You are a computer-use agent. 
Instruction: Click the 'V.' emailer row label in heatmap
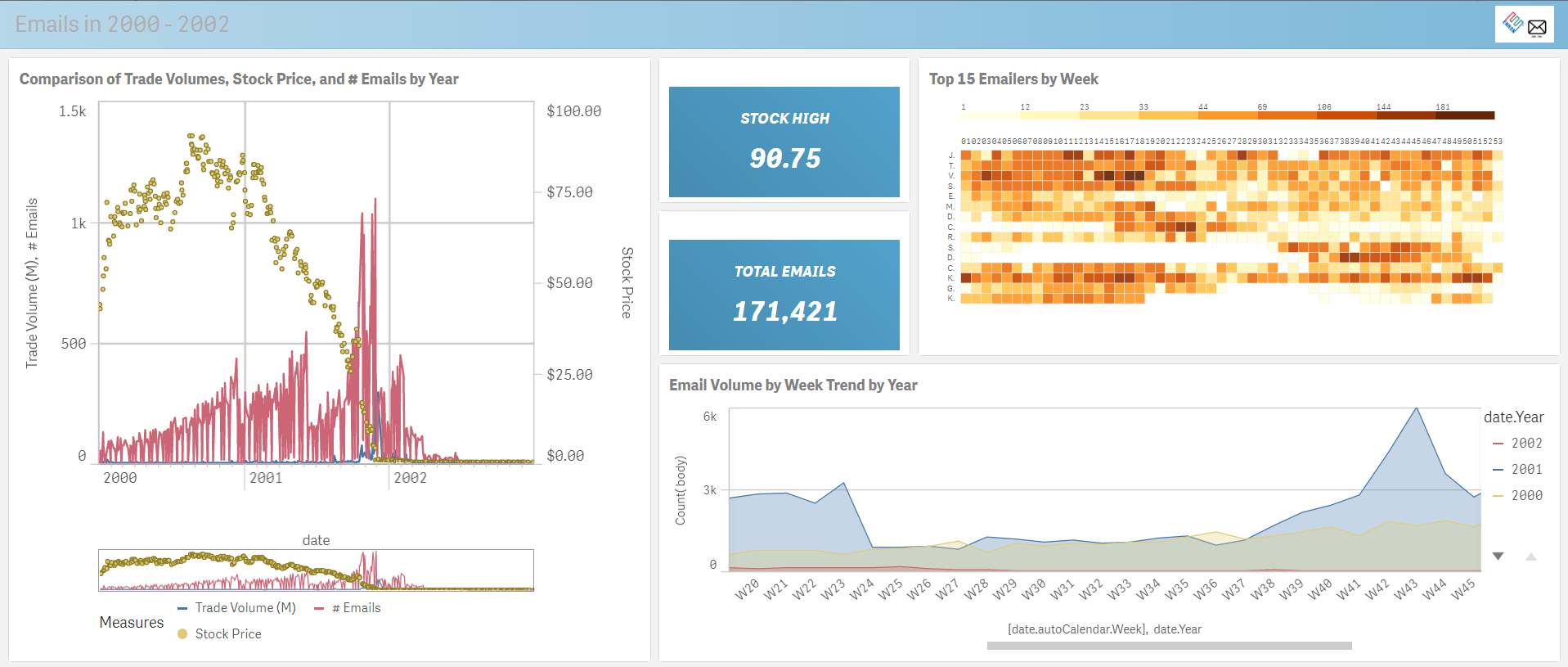pos(951,176)
